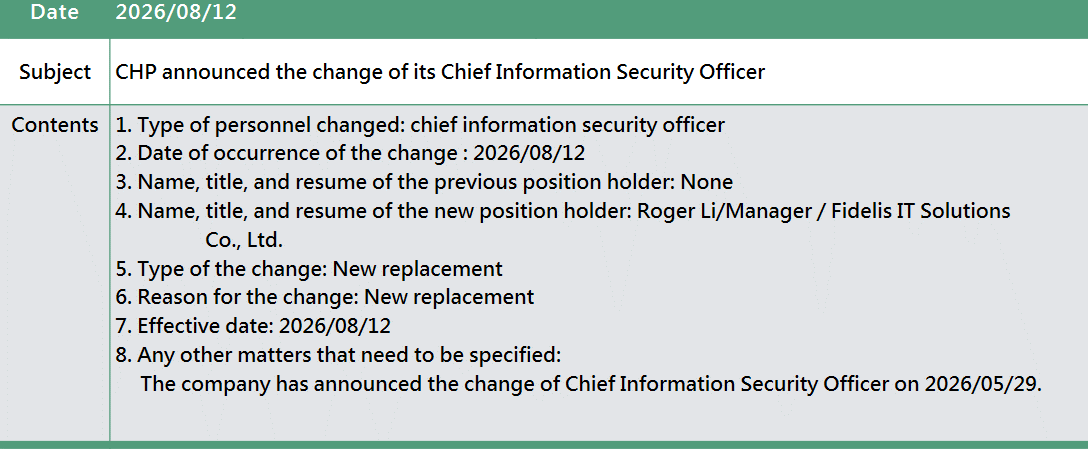This screenshot has width=1088, height=452.
Task: Click the Subject row label
Action: coord(55,72)
